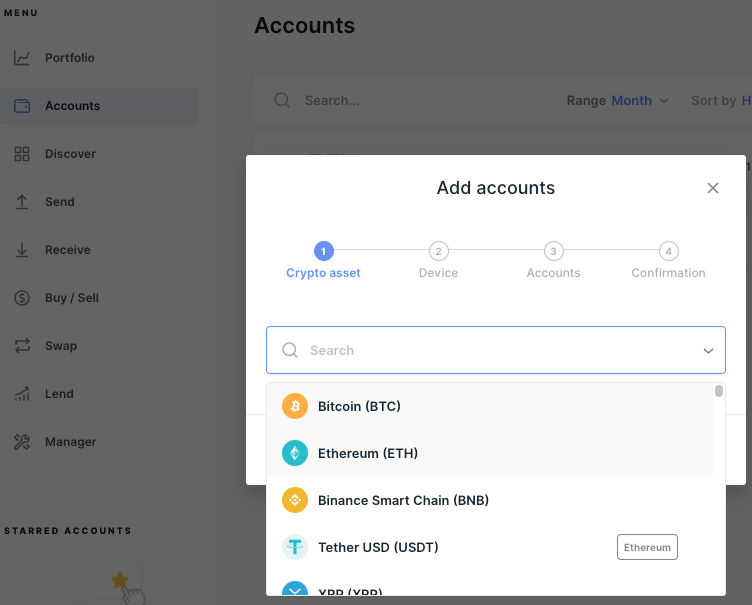Focus the crypto asset Search field
This screenshot has height=605, width=752.
496,350
